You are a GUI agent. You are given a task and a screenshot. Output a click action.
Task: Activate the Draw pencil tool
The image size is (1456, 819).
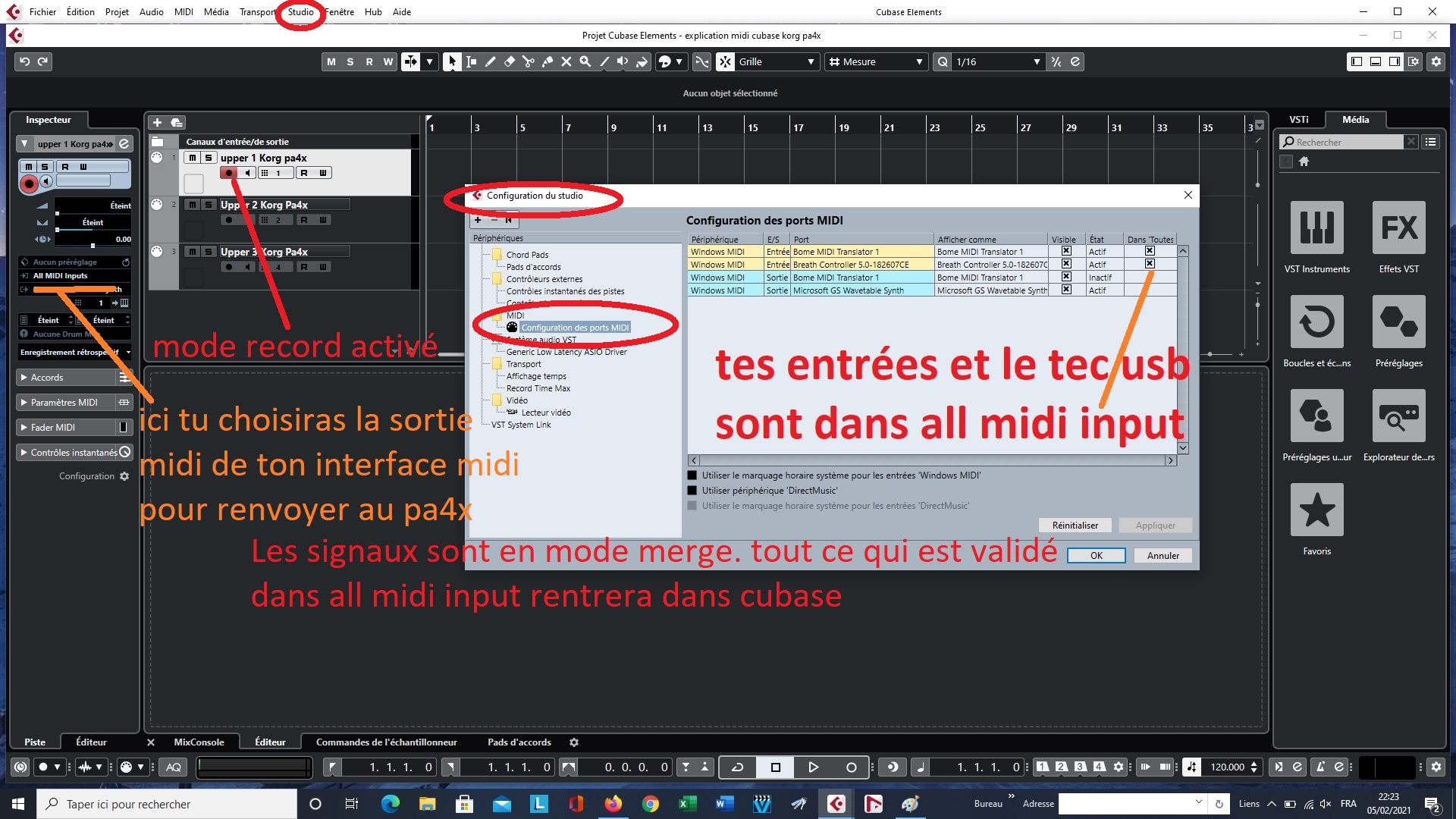click(490, 61)
